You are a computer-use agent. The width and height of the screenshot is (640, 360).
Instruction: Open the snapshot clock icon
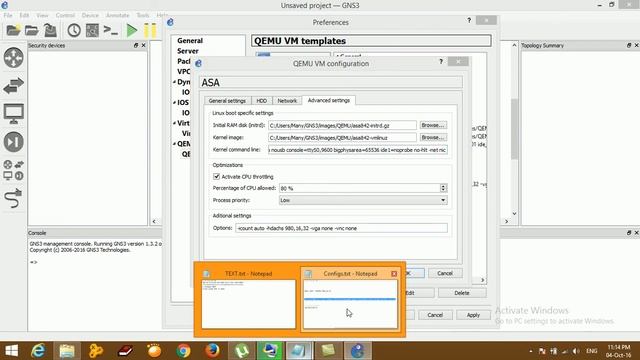coord(74,30)
